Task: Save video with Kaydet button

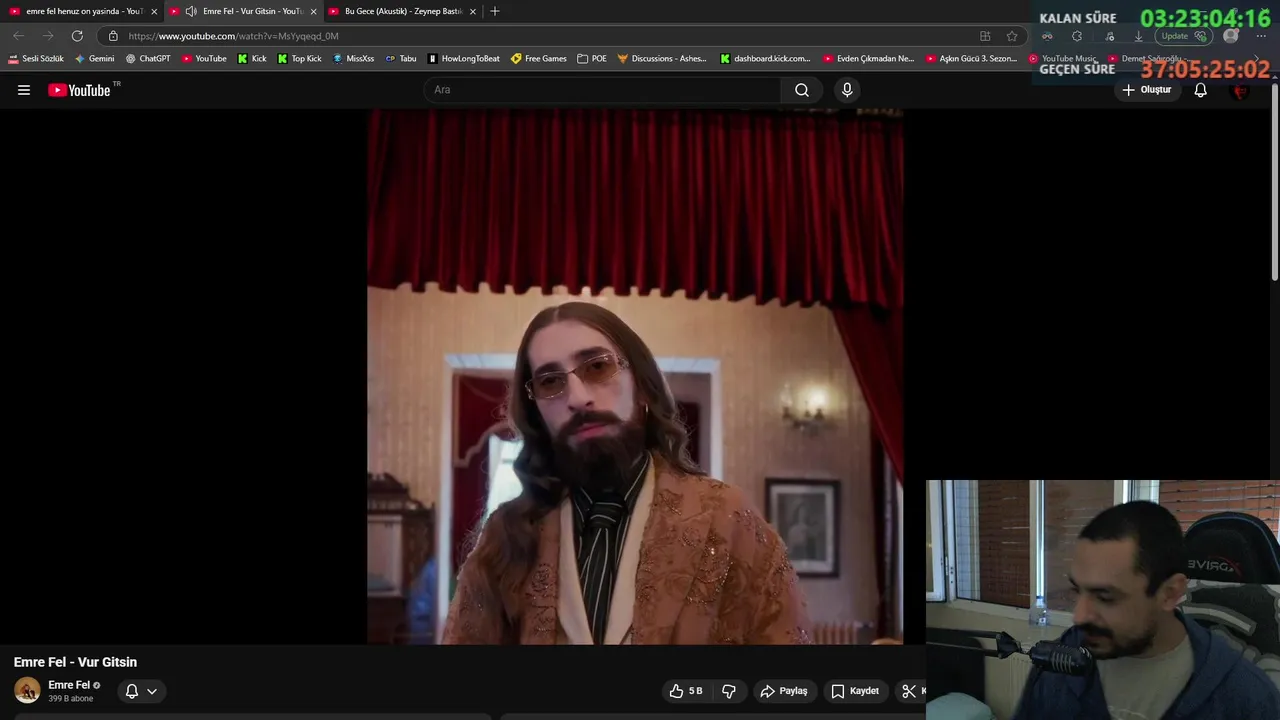Action: (x=855, y=691)
